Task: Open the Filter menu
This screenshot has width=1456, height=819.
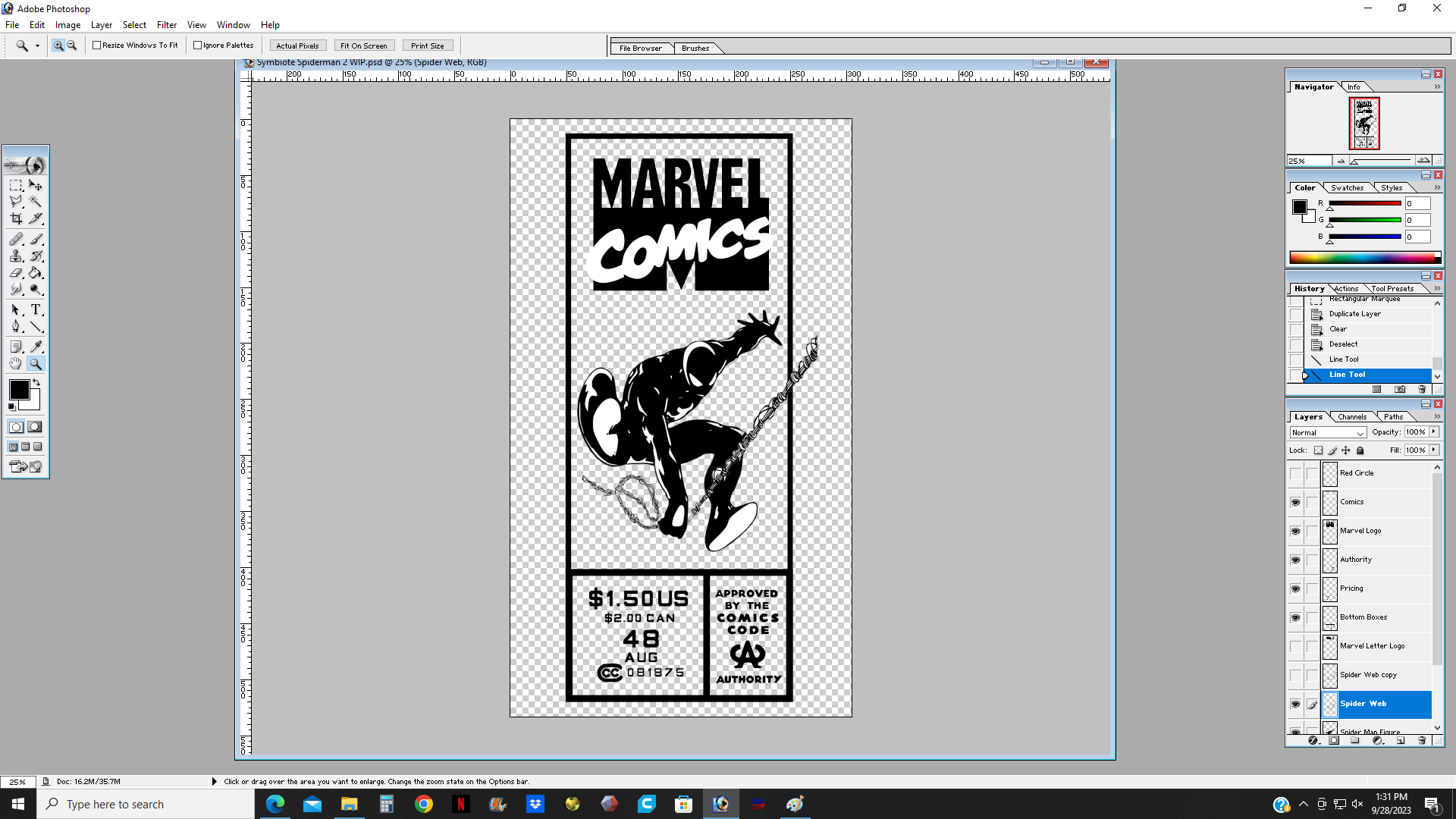Action: click(x=166, y=25)
